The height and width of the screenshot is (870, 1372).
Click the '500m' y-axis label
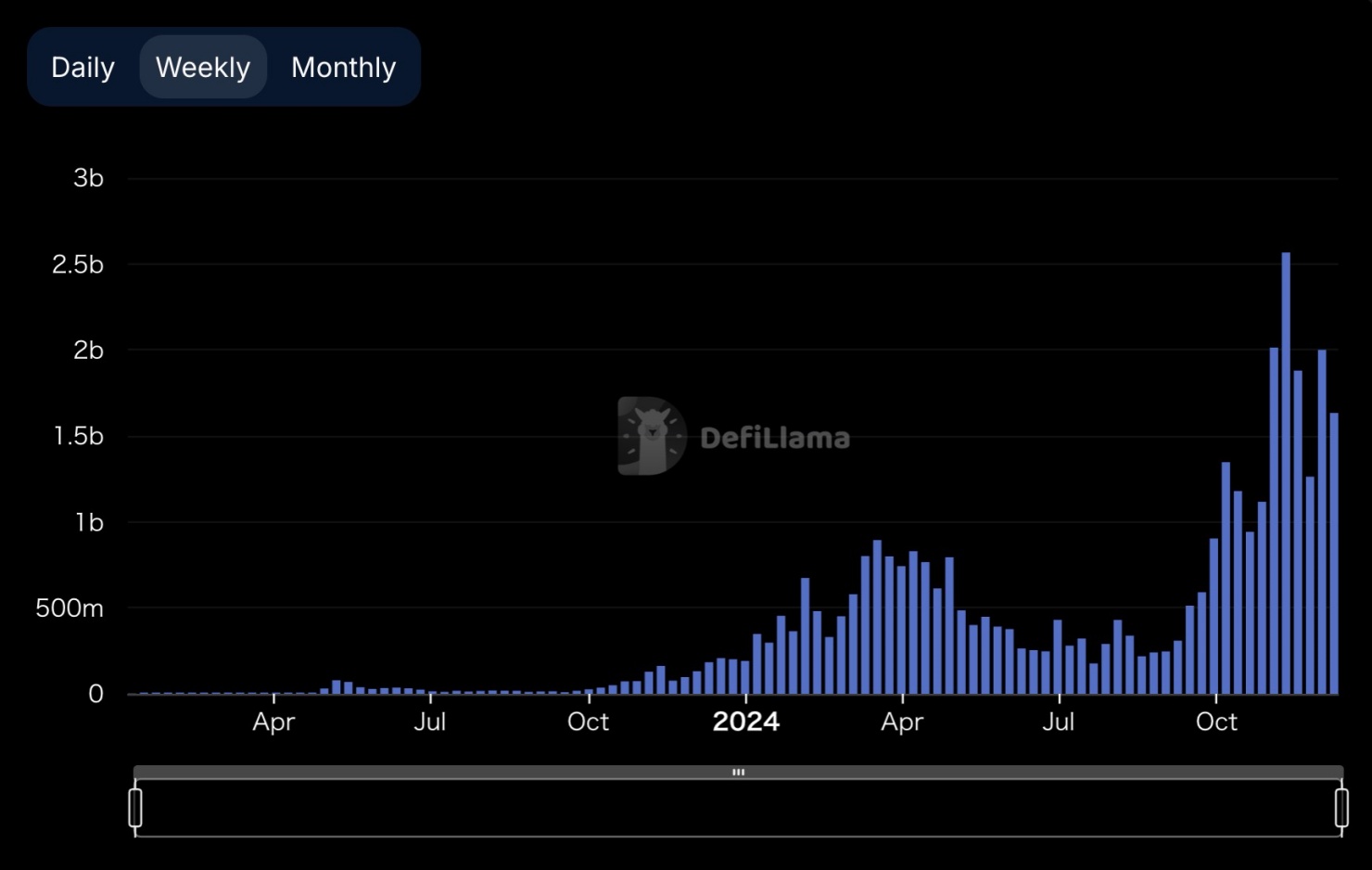tap(70, 608)
